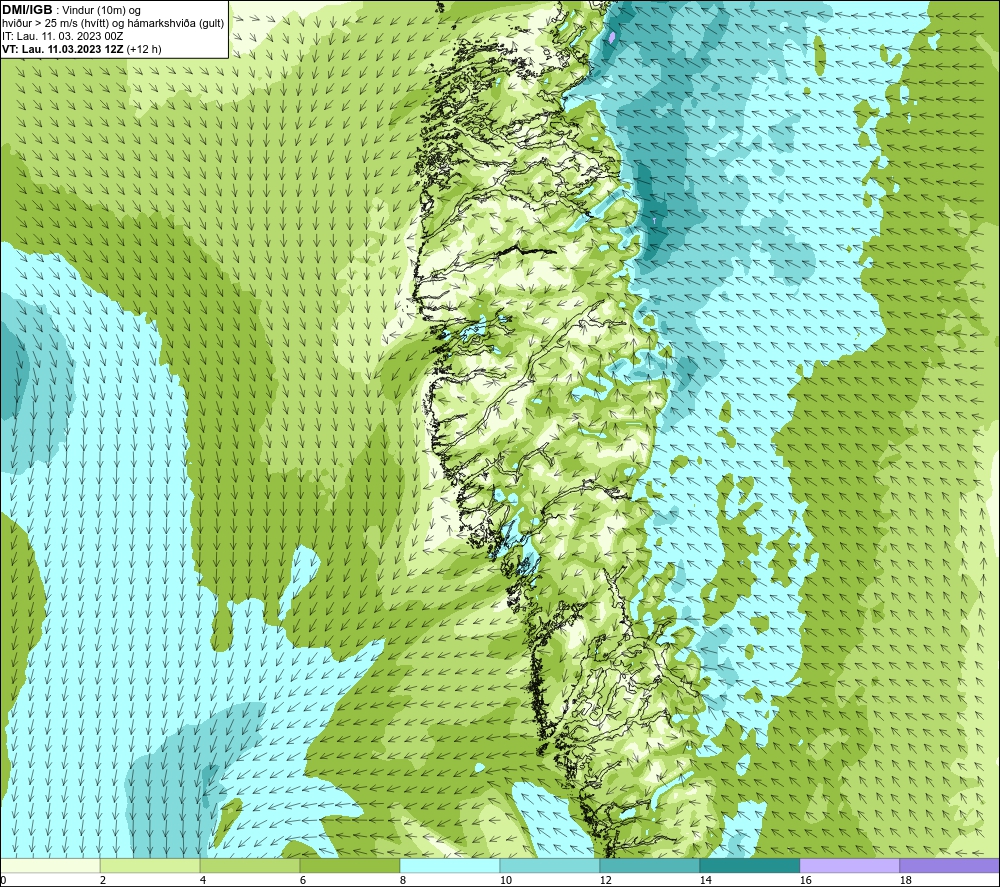Screen dimensions: 1000x887
Task: Click the legend value label 10
Action: tap(505, 880)
